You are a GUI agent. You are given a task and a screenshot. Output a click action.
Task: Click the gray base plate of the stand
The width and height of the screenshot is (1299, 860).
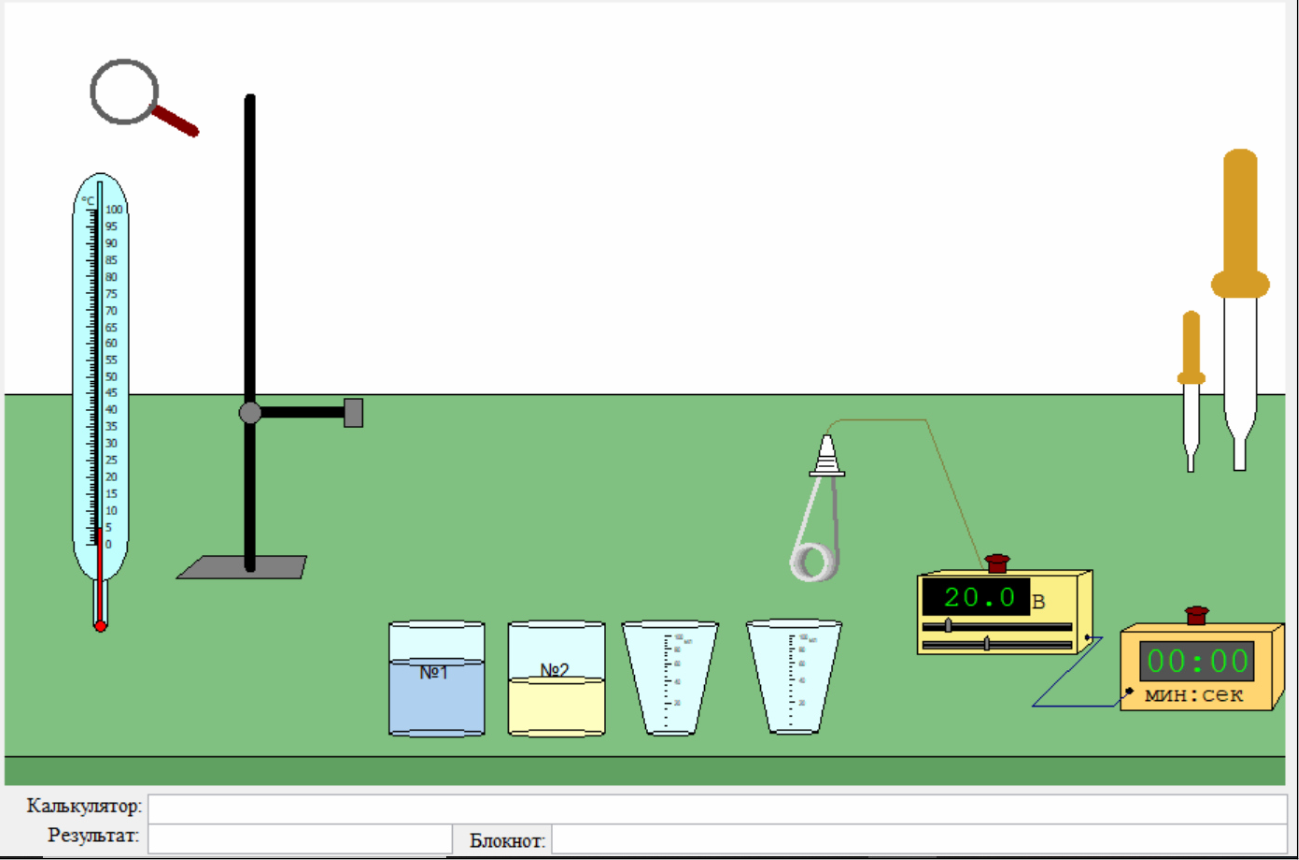pyautogui.click(x=242, y=567)
